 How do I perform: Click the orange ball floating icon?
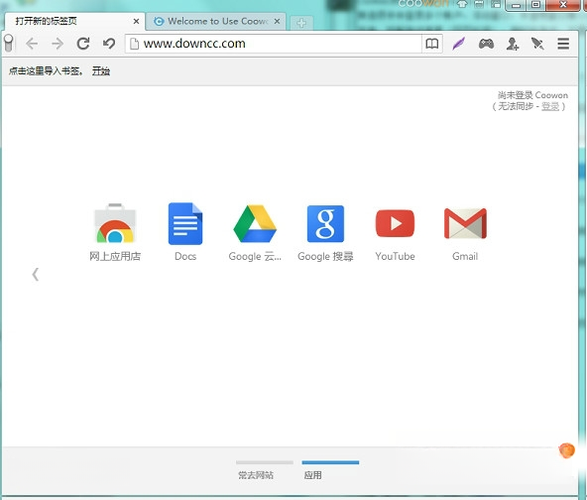566,450
